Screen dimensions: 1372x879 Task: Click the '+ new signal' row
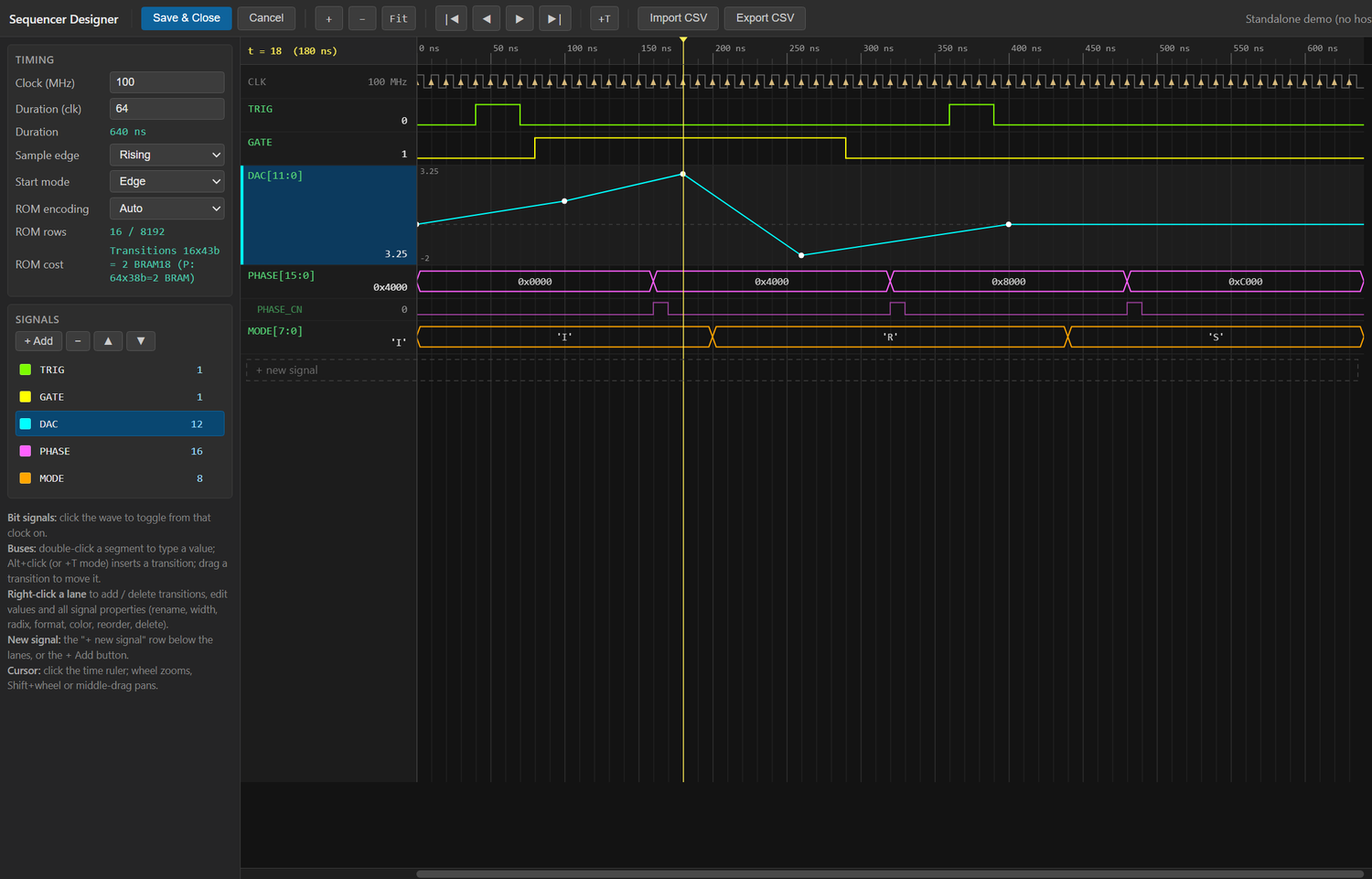pyautogui.click(x=801, y=370)
